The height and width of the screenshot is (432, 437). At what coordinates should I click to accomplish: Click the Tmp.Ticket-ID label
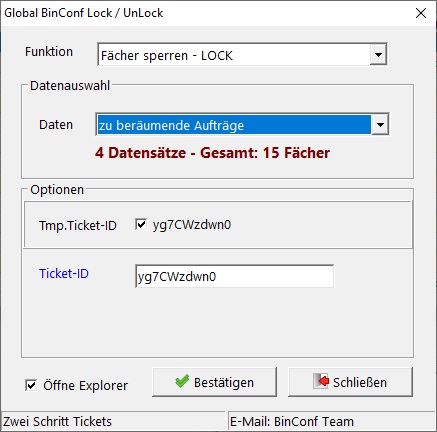point(78,226)
